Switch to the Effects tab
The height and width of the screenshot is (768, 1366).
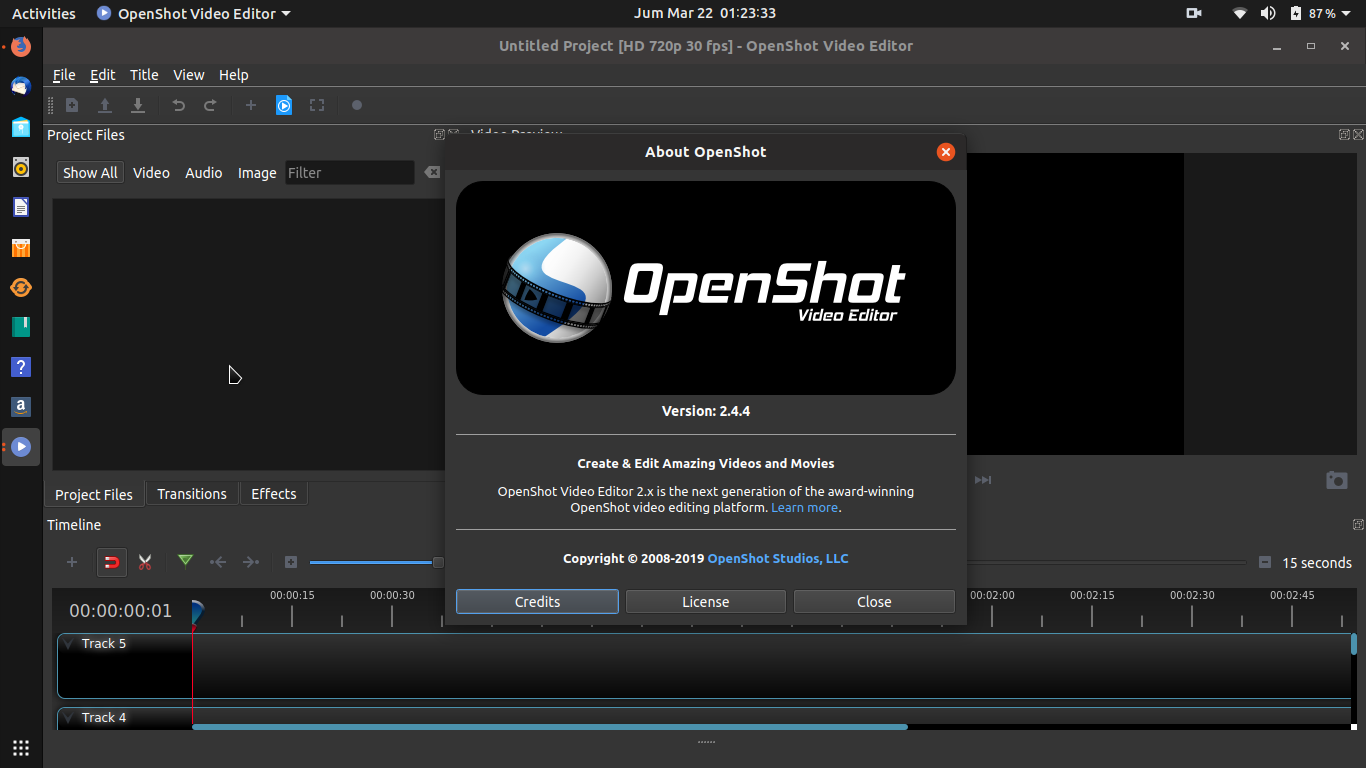coord(274,494)
